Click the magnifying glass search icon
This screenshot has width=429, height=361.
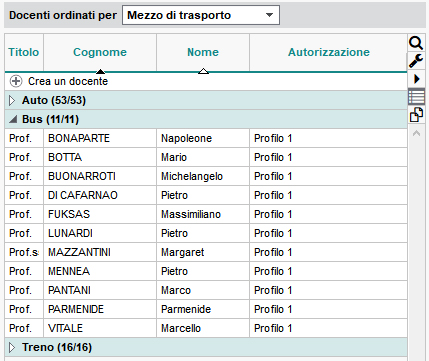click(x=416, y=43)
